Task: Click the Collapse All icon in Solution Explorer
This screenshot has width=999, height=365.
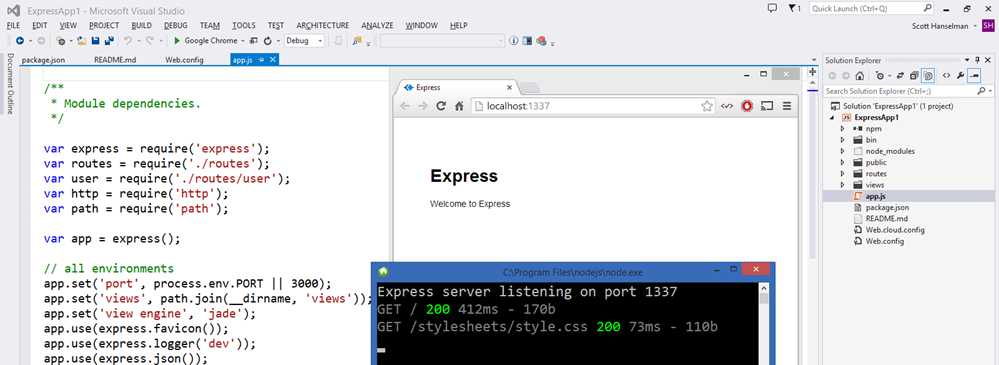Action: pyautogui.click(x=914, y=76)
